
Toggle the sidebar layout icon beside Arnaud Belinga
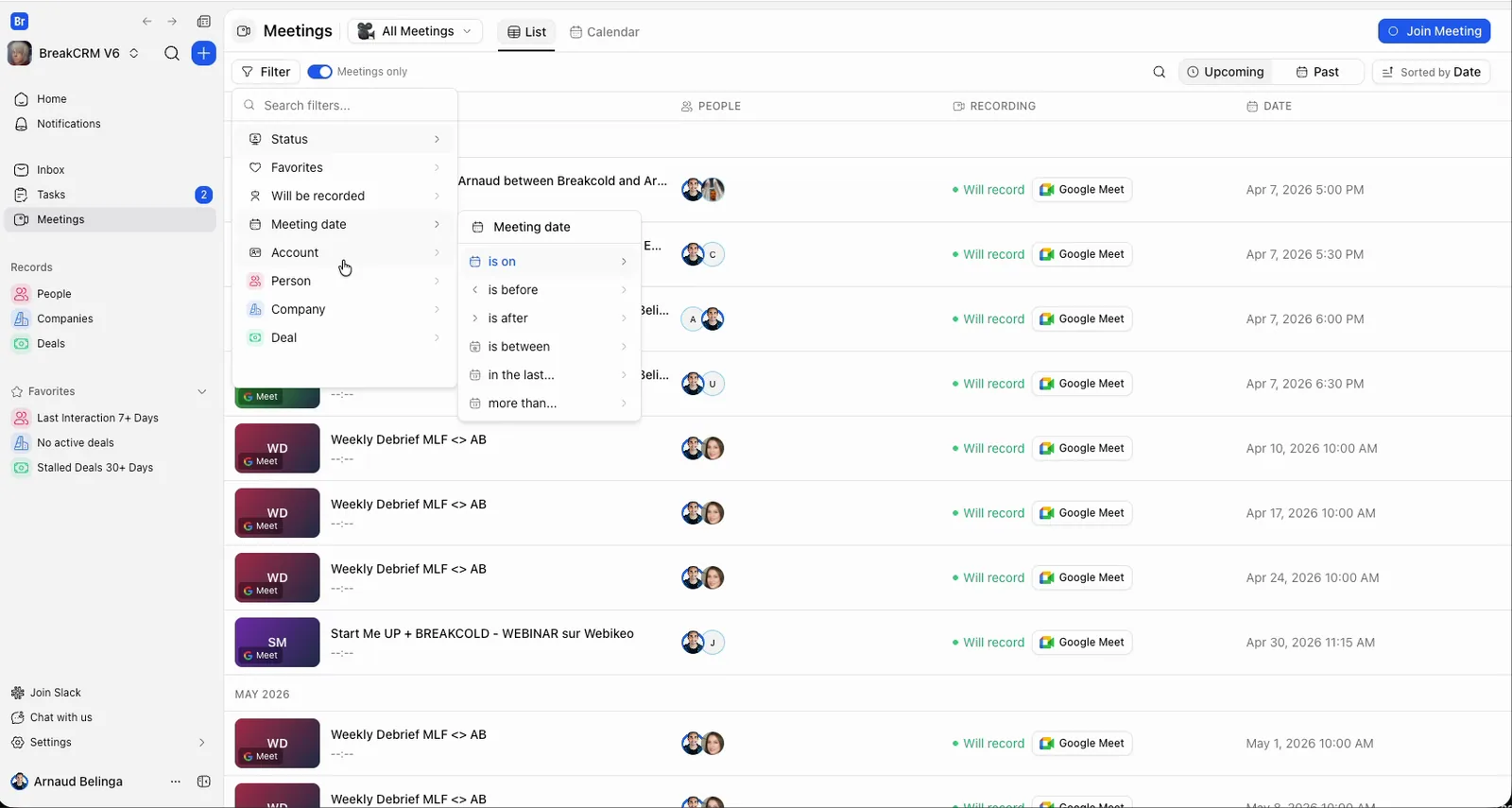point(203,782)
